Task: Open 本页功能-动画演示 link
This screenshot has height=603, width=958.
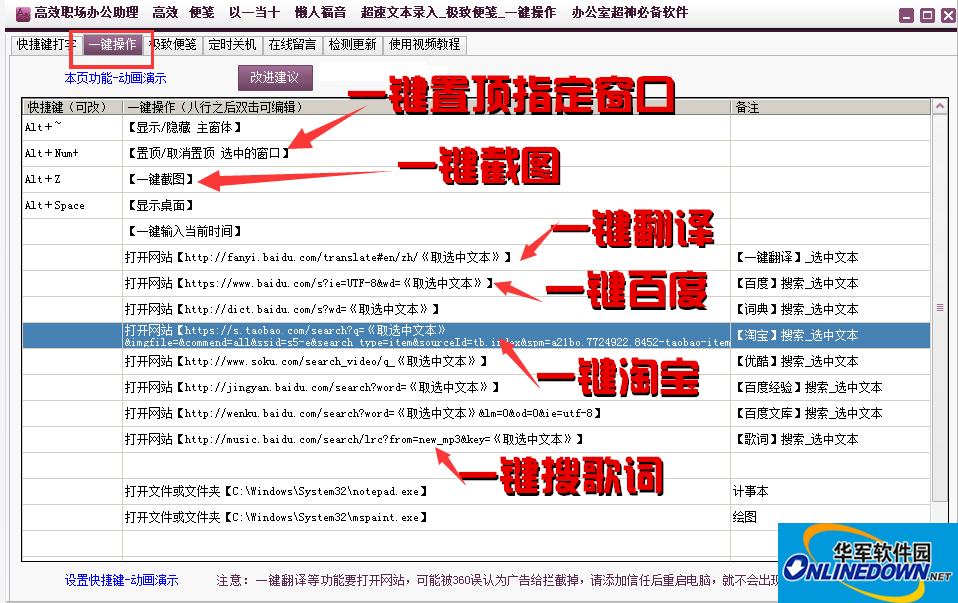Action: [x=115, y=78]
